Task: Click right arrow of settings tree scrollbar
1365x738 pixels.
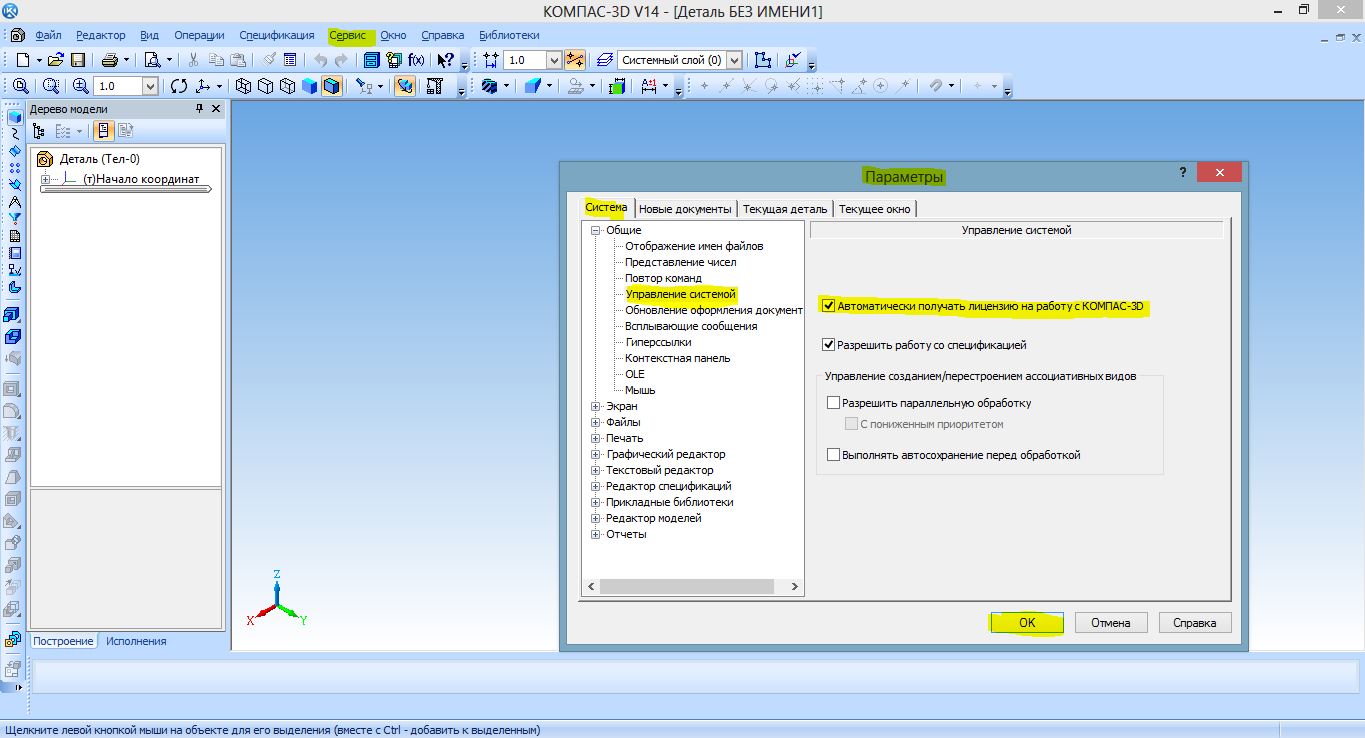Action: [x=795, y=587]
